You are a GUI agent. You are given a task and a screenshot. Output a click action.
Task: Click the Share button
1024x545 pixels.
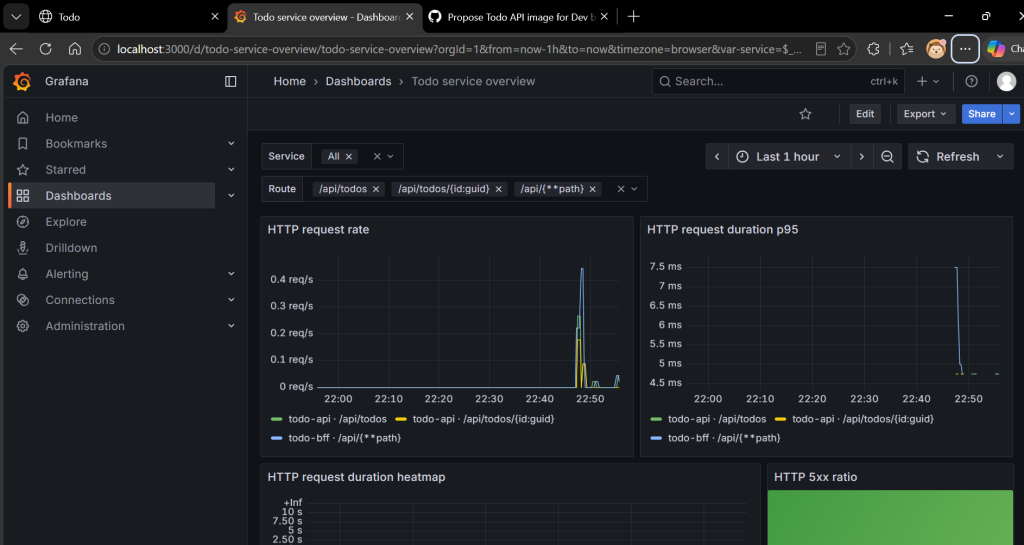click(982, 114)
